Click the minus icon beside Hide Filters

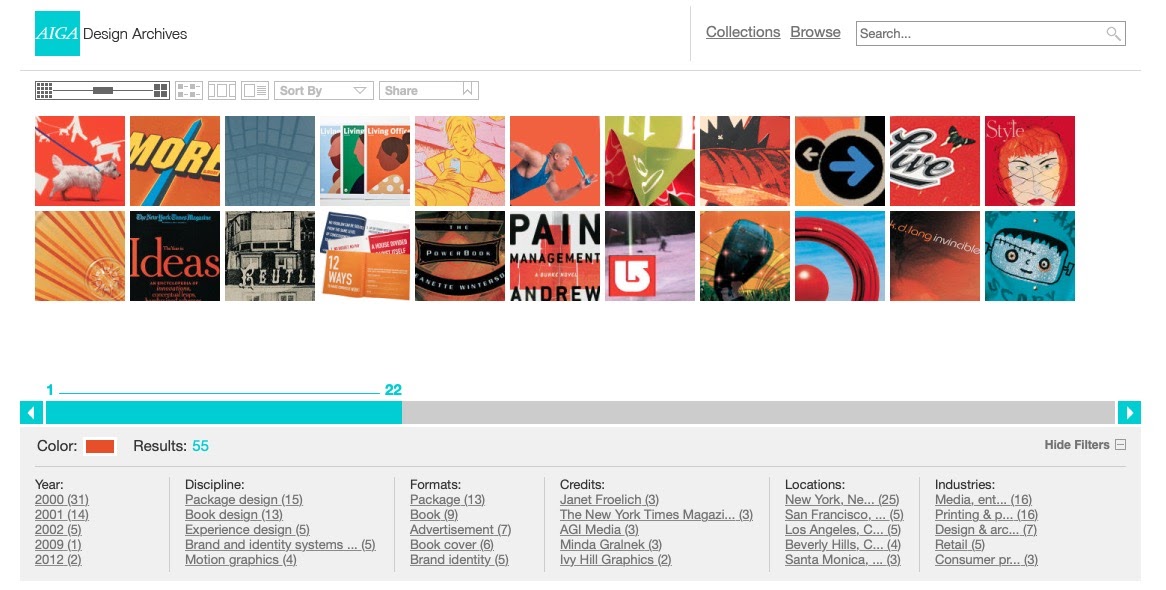1121,445
